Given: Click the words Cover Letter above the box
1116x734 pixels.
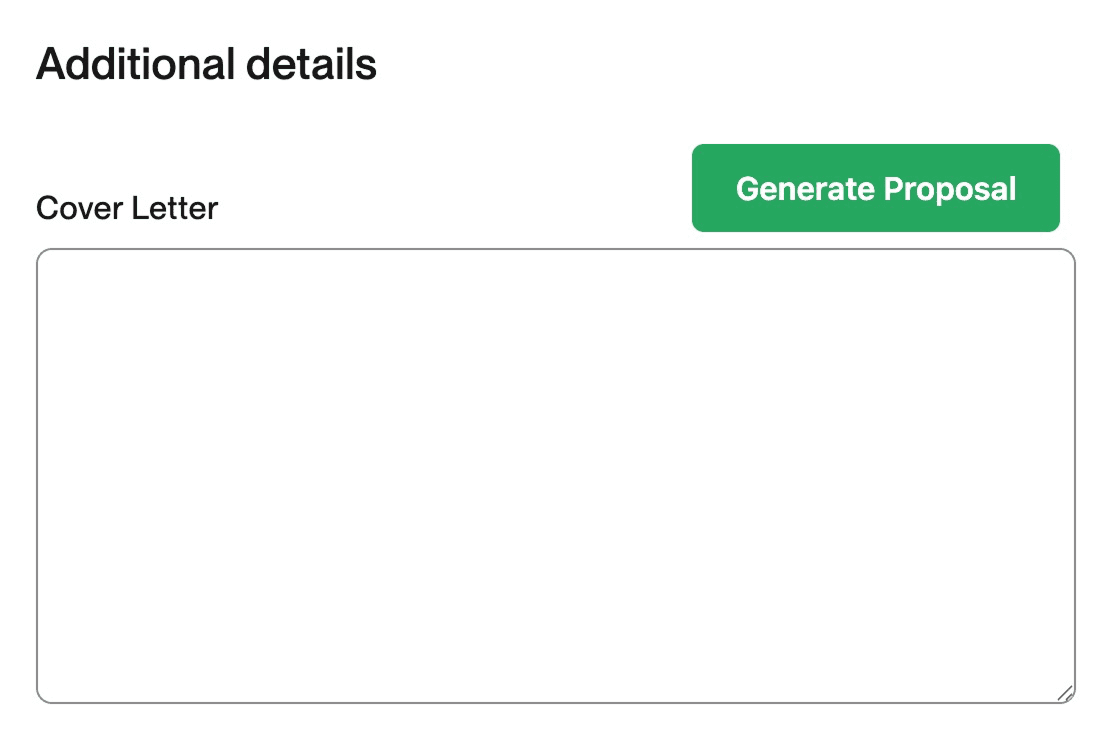Looking at the screenshot, I should [125, 208].
